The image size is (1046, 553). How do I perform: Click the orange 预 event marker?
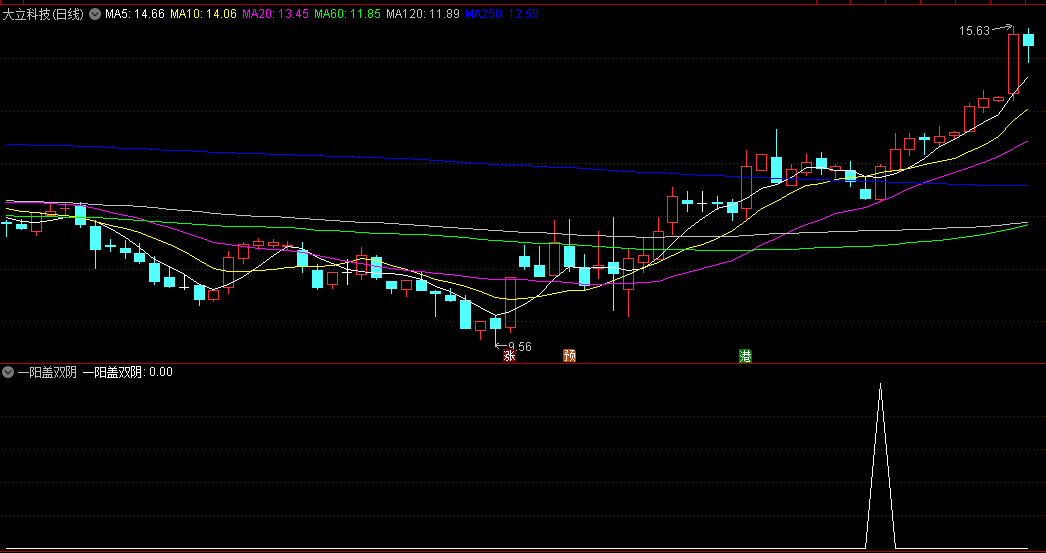(569, 356)
